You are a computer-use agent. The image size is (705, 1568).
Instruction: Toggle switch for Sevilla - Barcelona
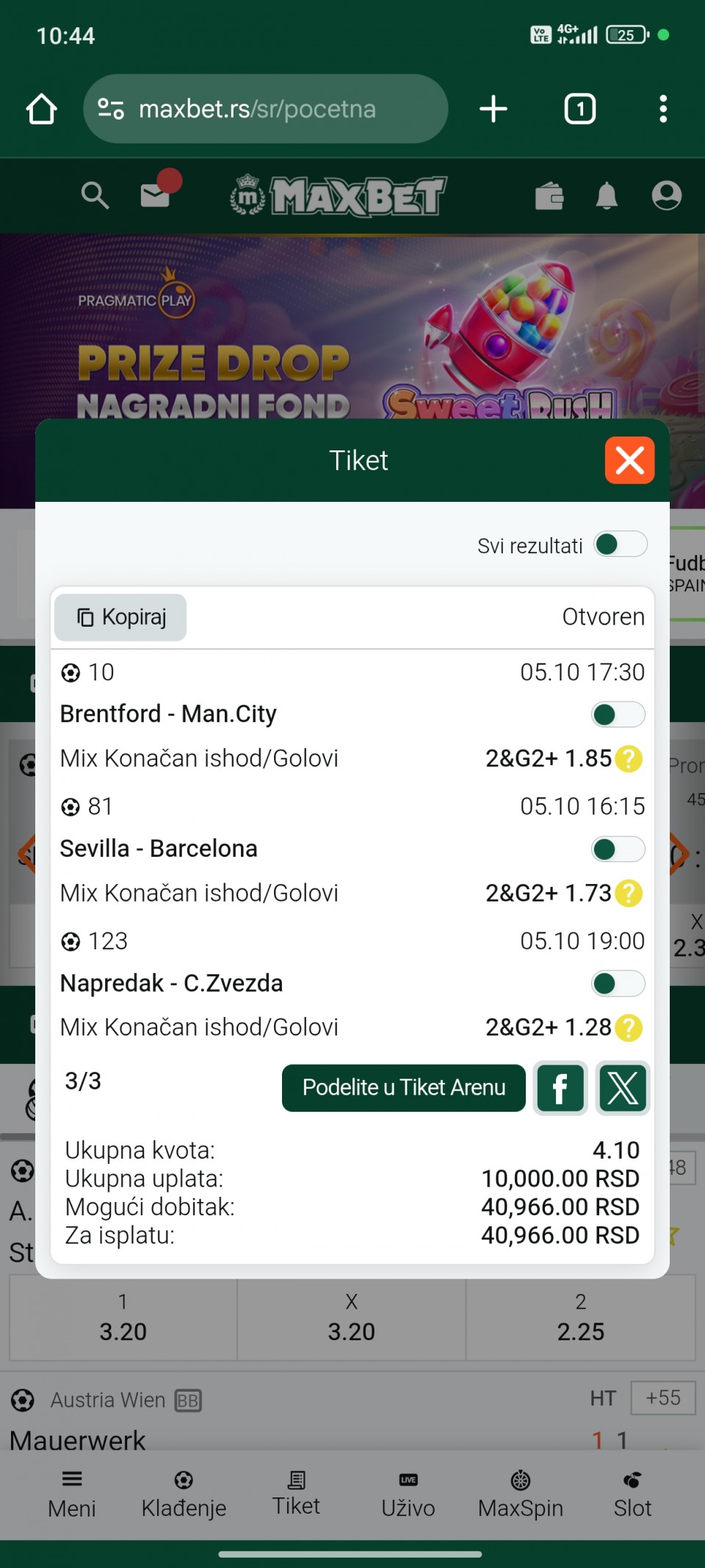(x=618, y=849)
